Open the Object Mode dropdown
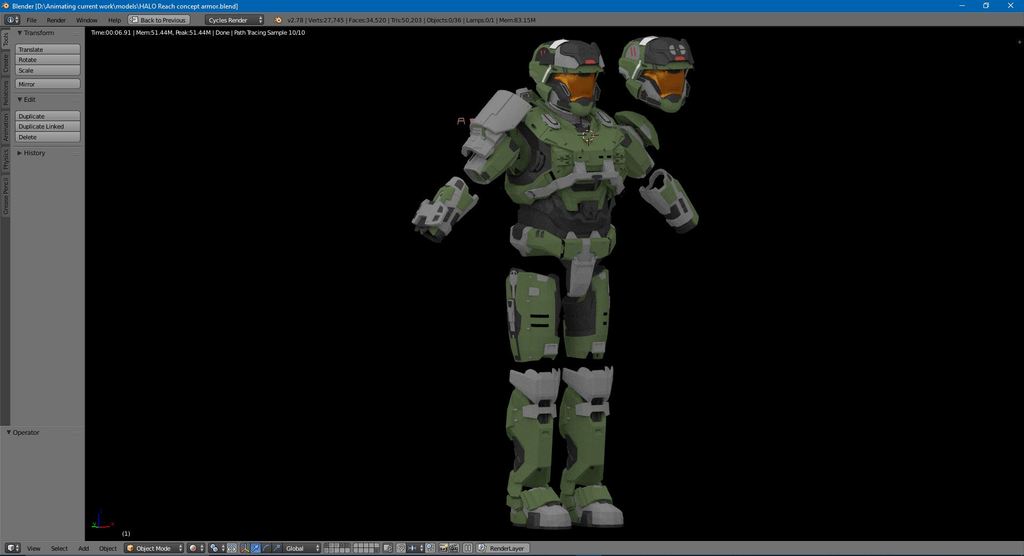This screenshot has width=1024, height=556. click(155, 548)
